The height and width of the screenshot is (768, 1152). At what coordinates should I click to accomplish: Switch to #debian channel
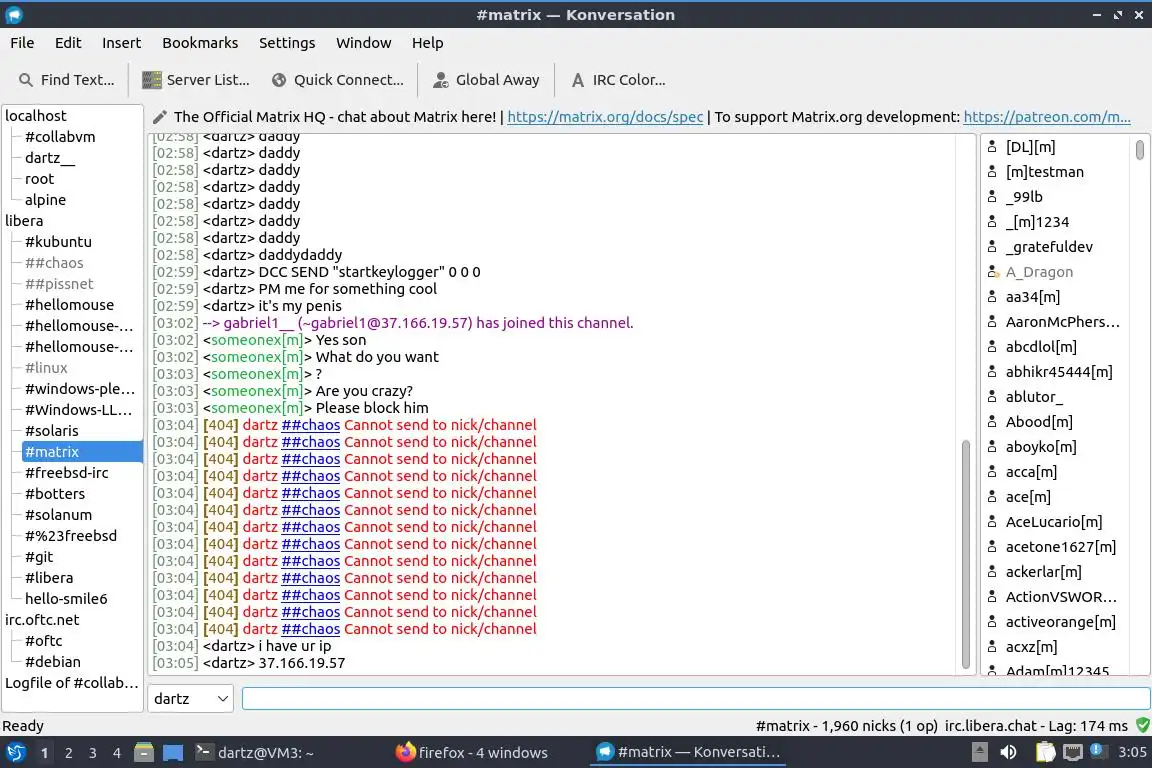(x=53, y=661)
